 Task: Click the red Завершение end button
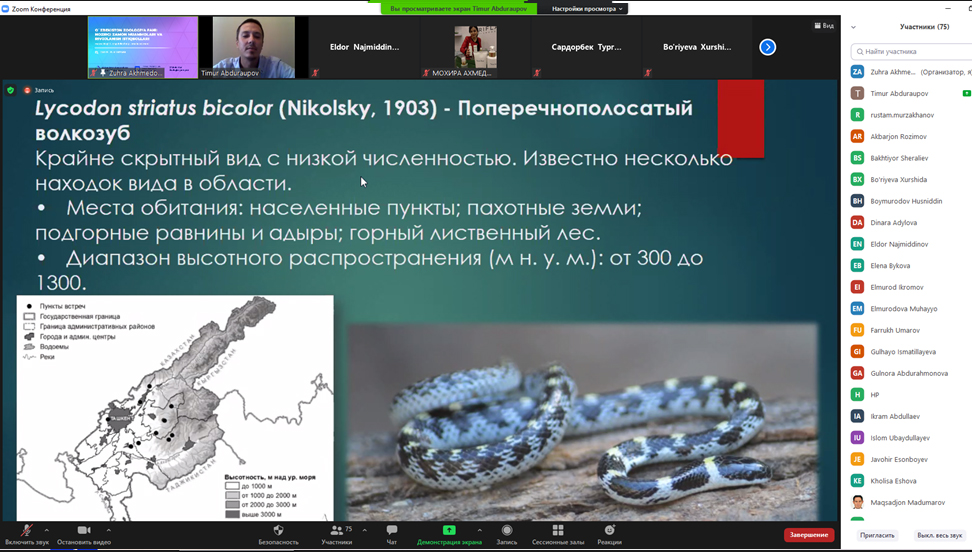(808, 535)
